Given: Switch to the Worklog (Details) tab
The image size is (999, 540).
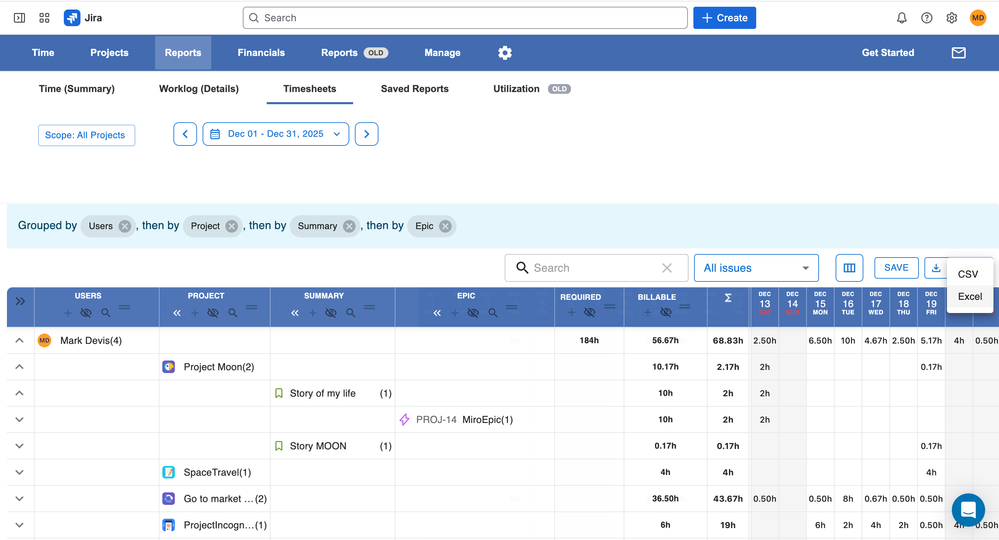Looking at the screenshot, I should (x=198, y=89).
